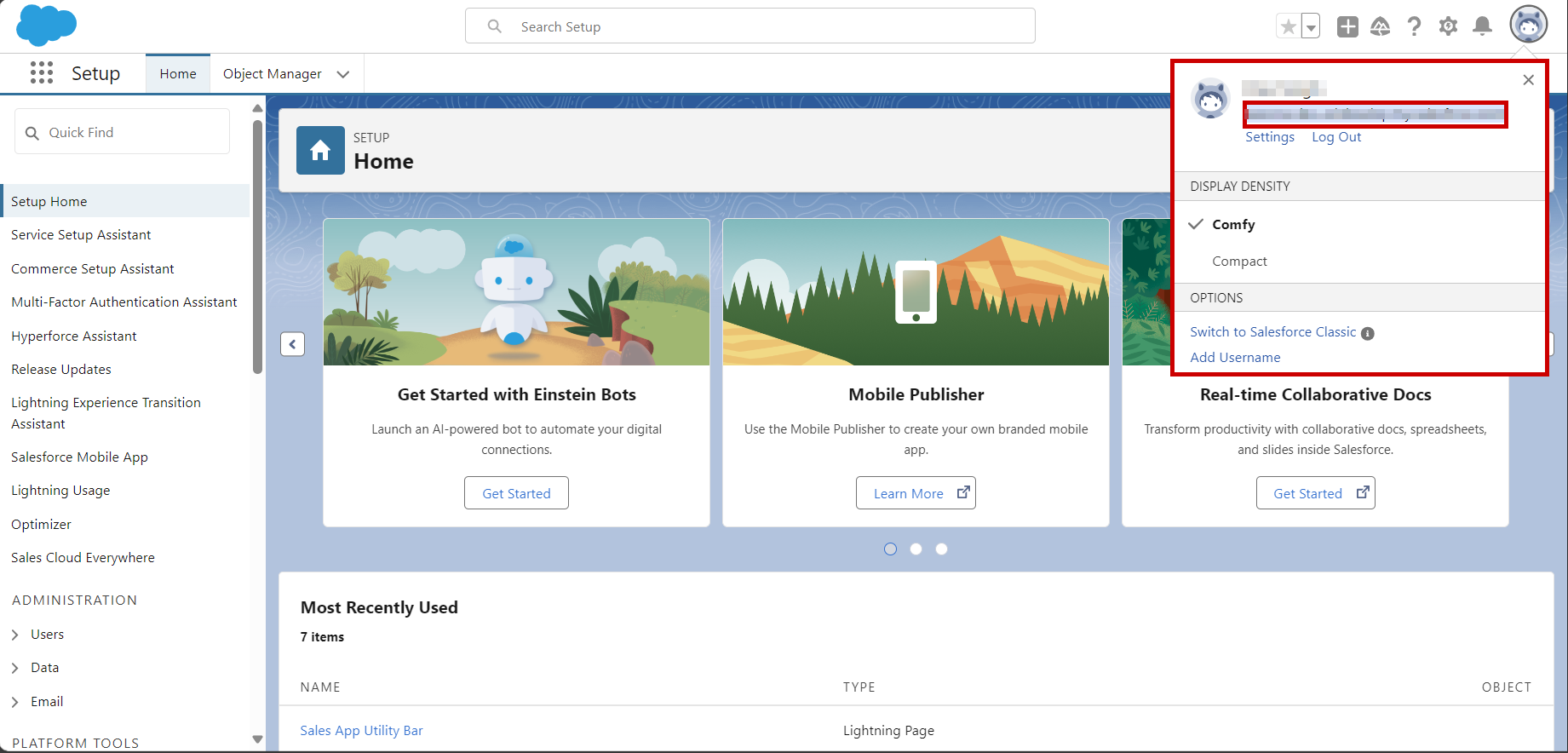This screenshot has width=1568, height=753.
Task: Open Commerce Setup Assistant
Action: pos(92,269)
